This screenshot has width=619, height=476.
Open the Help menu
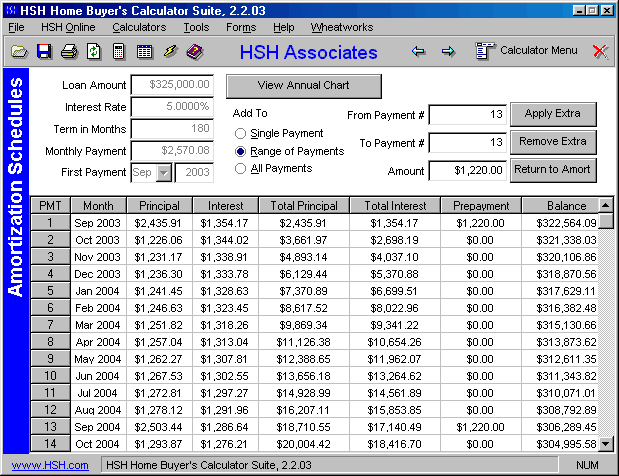coord(283,27)
